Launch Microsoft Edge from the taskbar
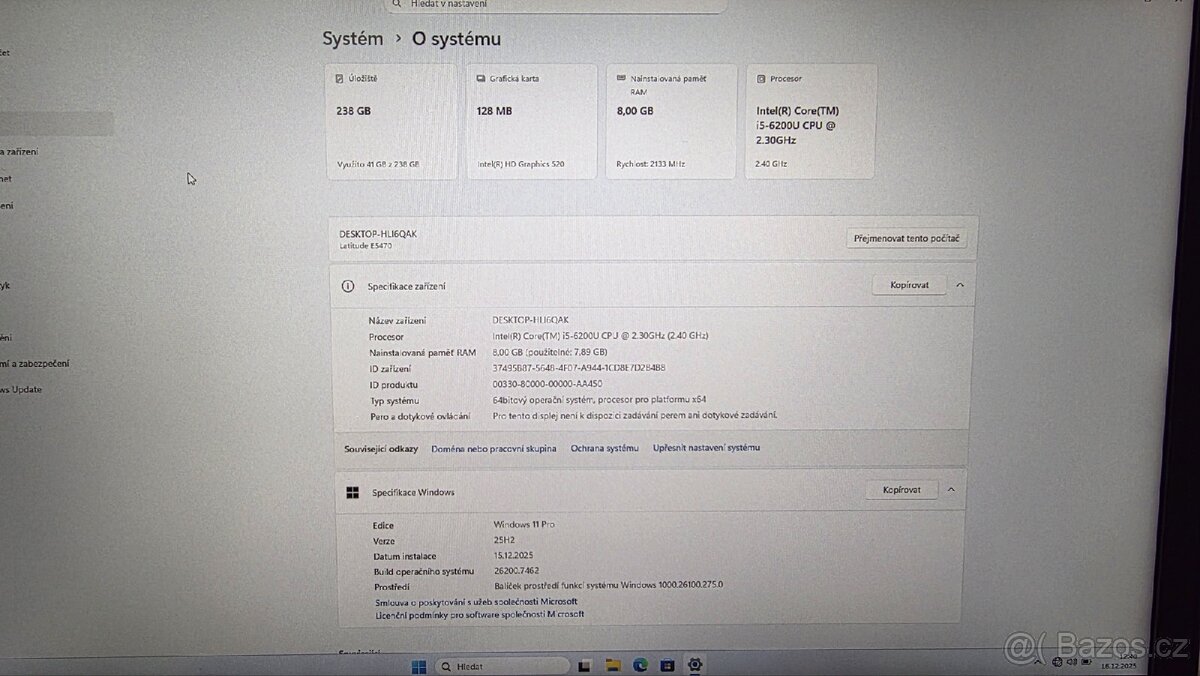Viewport: 1200px width, 676px height. click(638, 664)
